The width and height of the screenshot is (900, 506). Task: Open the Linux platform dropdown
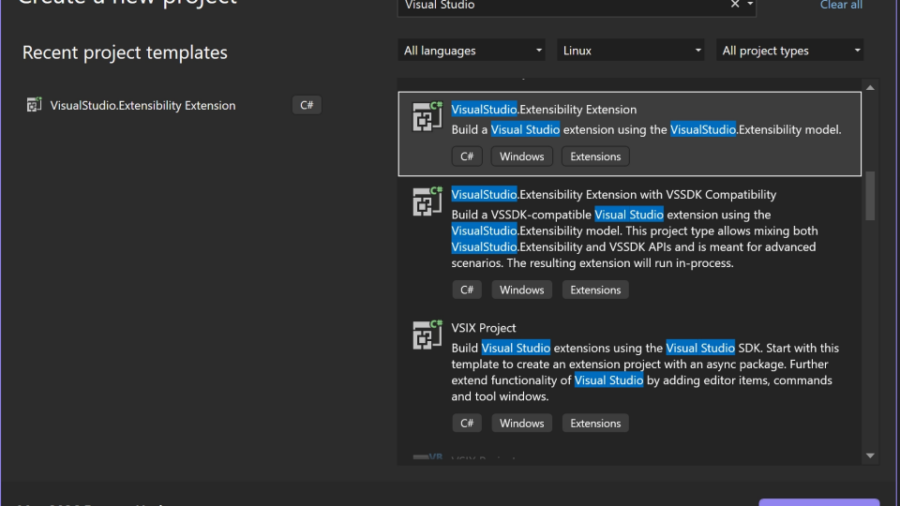coord(630,50)
